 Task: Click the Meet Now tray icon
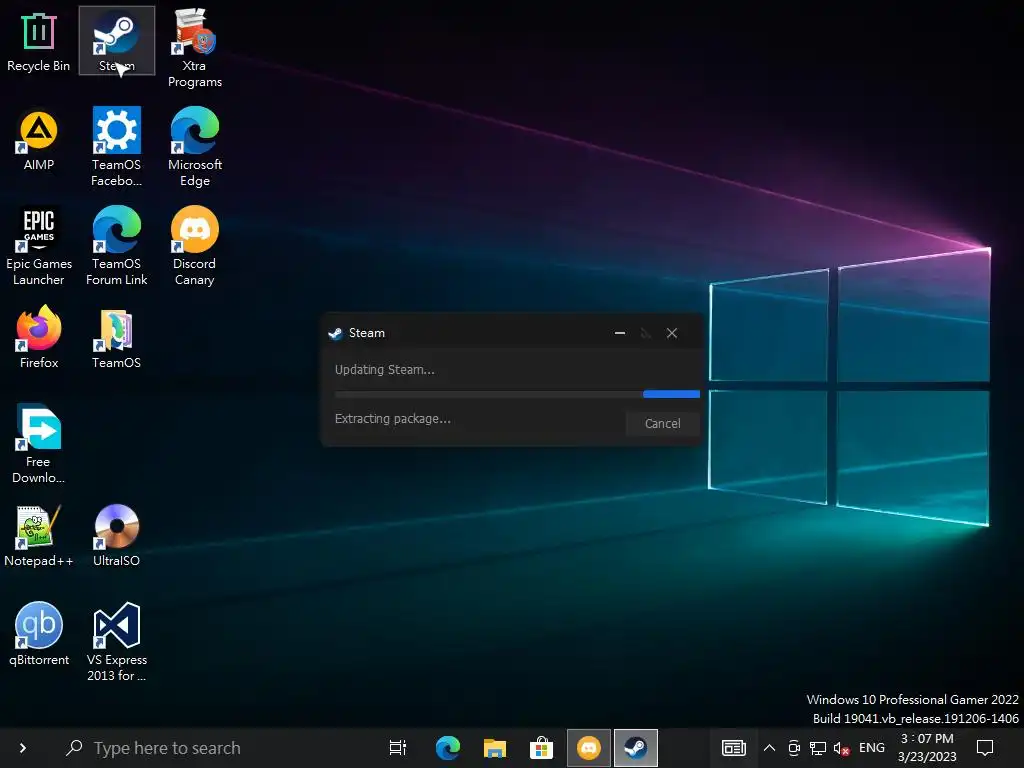(x=794, y=748)
